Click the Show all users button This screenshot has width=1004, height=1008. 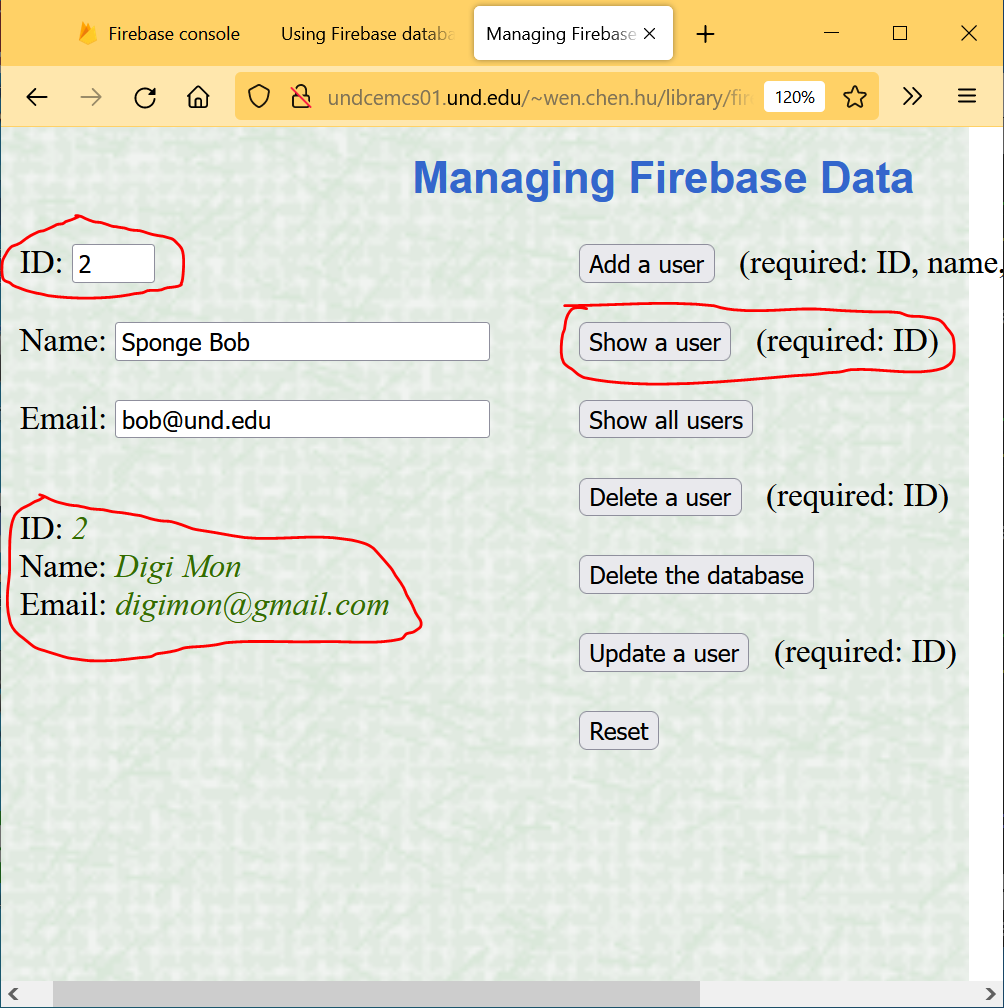[x=665, y=420]
